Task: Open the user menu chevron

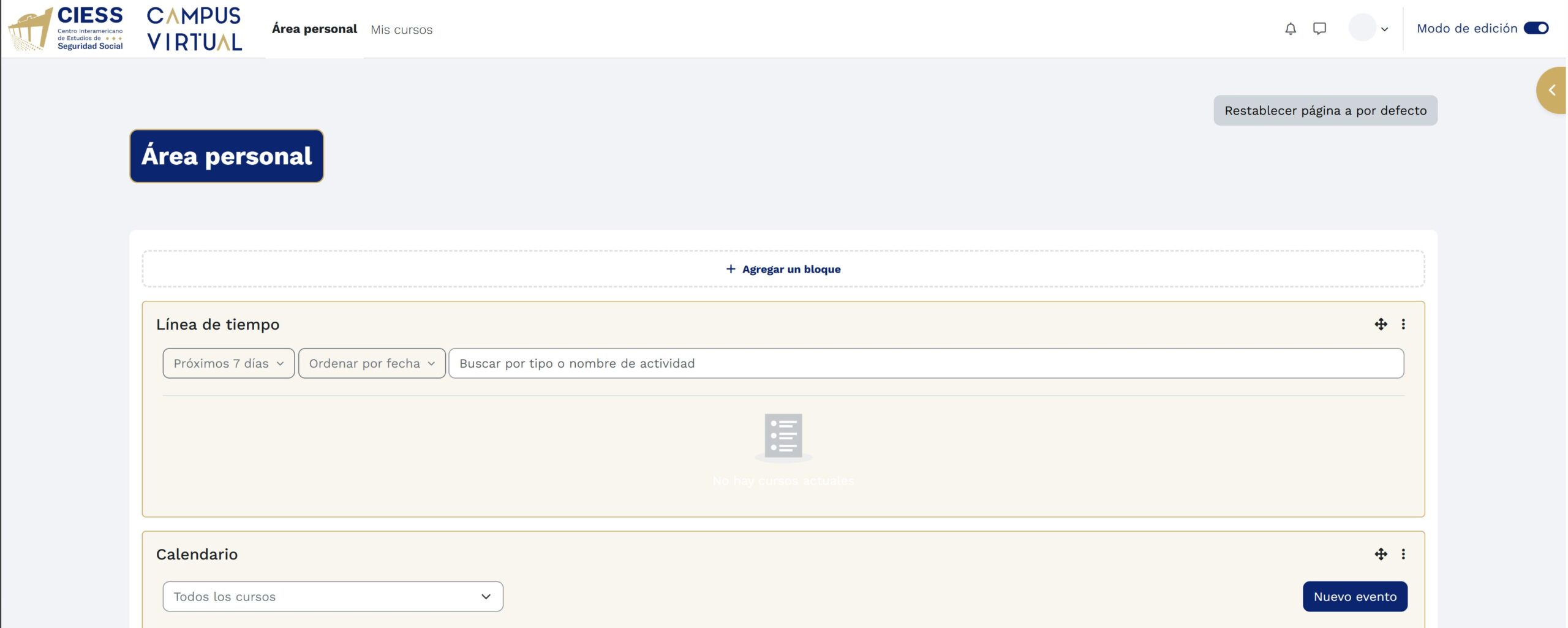Action: 1385,29
